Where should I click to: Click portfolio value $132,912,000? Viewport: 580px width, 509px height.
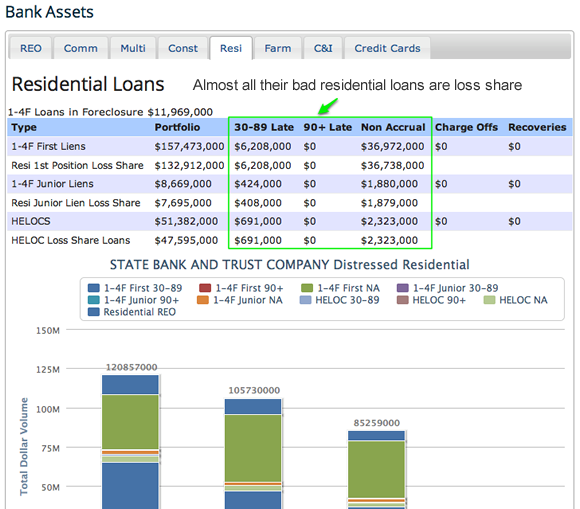click(189, 165)
